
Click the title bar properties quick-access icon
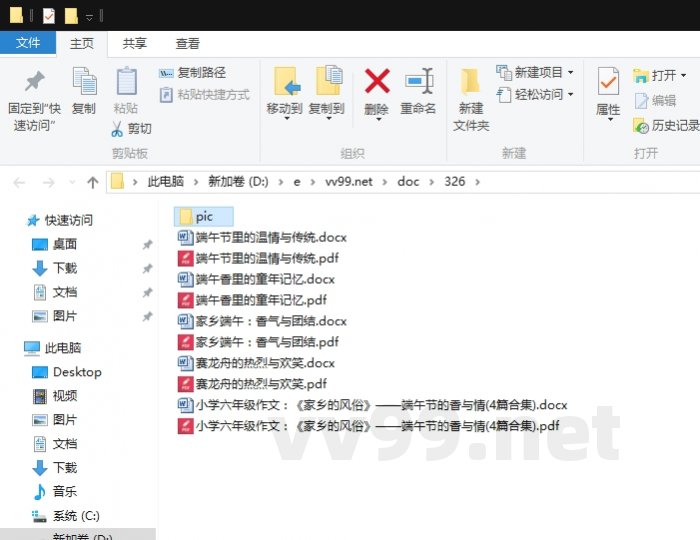click(x=49, y=17)
